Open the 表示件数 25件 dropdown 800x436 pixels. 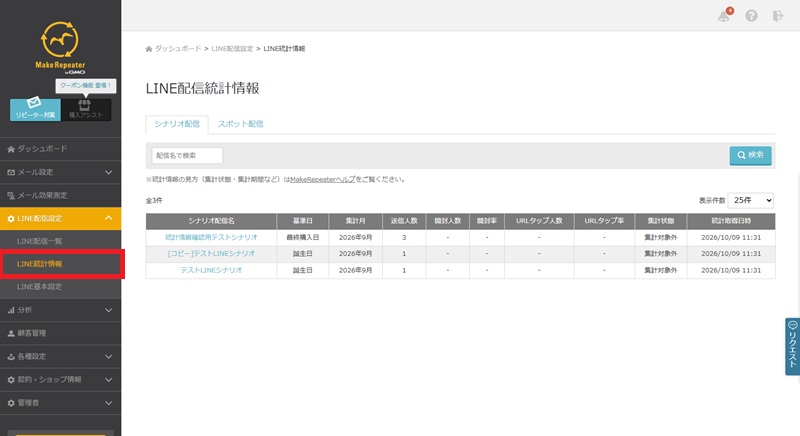pyautogui.click(x=751, y=200)
